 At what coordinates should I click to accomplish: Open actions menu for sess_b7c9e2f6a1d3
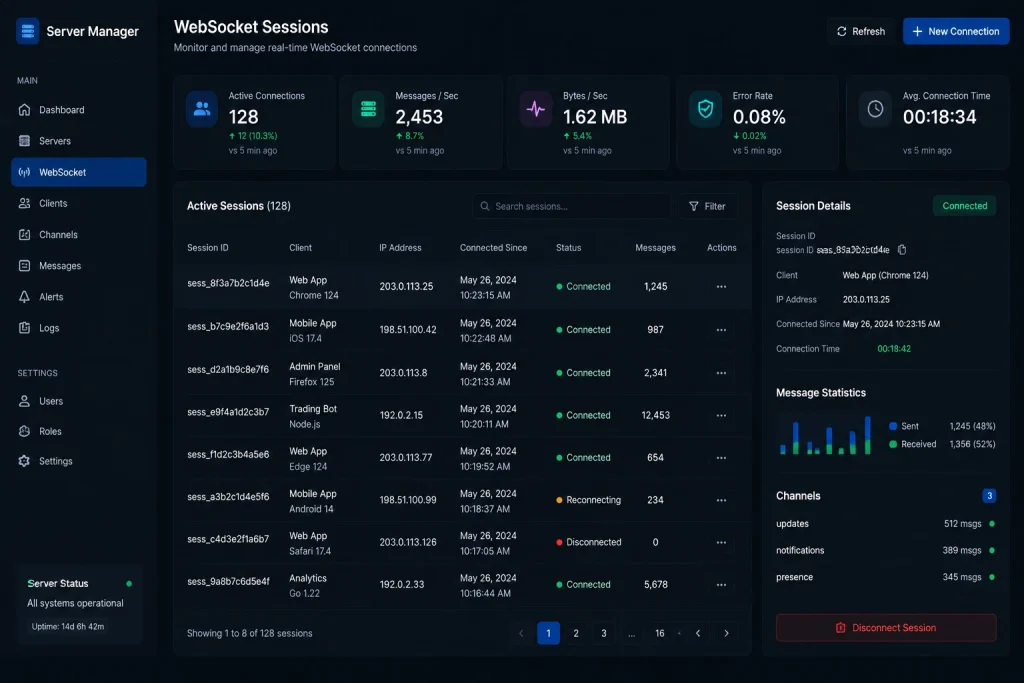pos(721,330)
